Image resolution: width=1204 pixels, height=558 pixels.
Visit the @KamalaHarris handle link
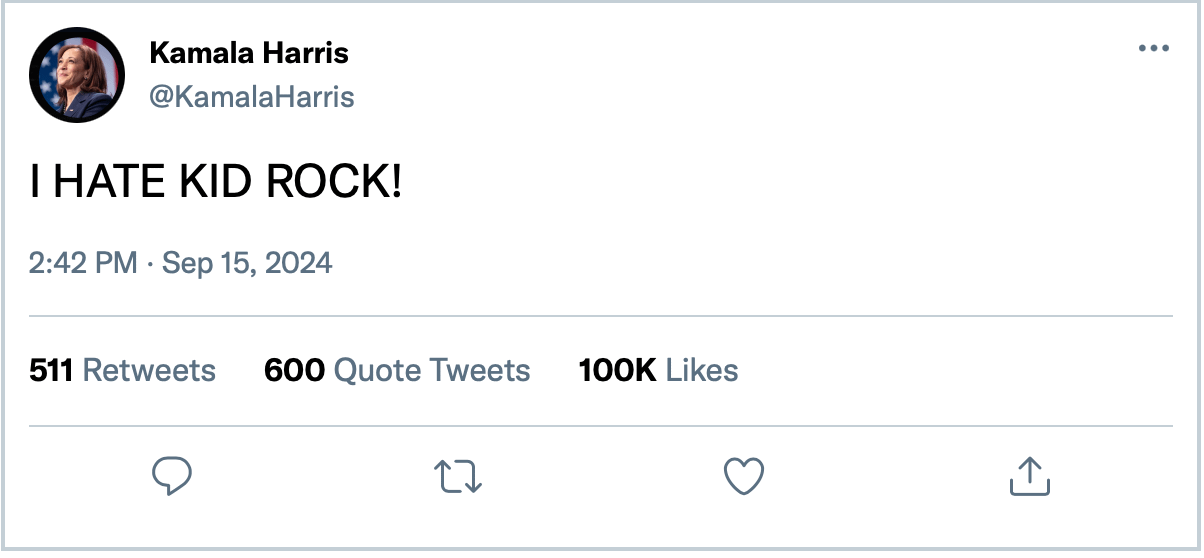coord(252,97)
